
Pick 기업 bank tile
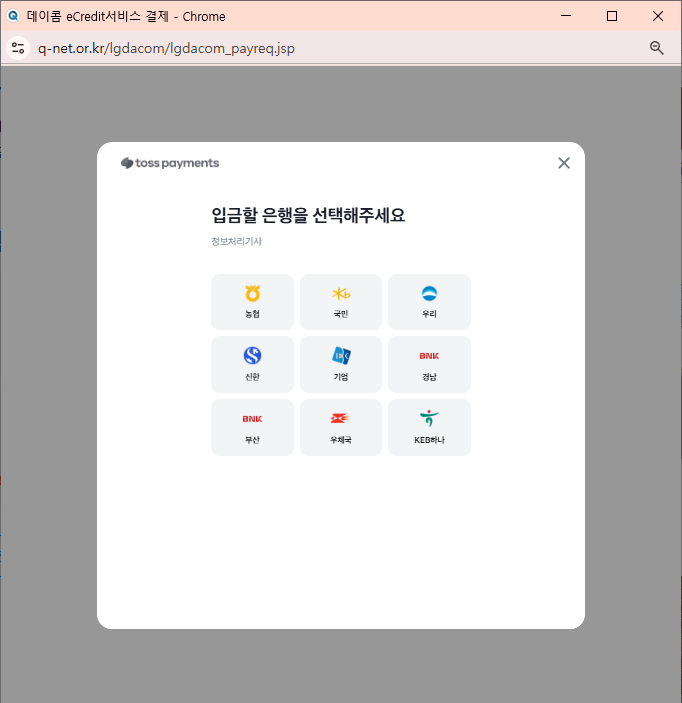click(341, 365)
